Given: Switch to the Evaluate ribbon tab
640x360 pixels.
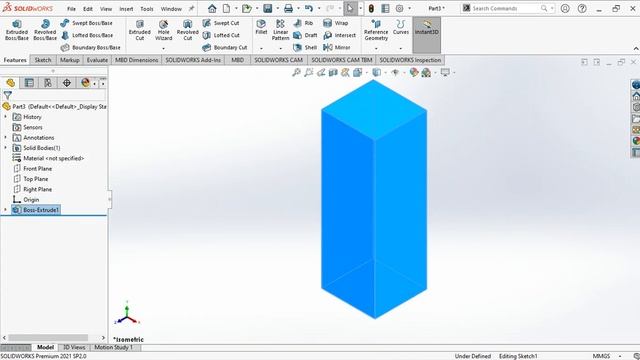Looking at the screenshot, I should 97,60.
